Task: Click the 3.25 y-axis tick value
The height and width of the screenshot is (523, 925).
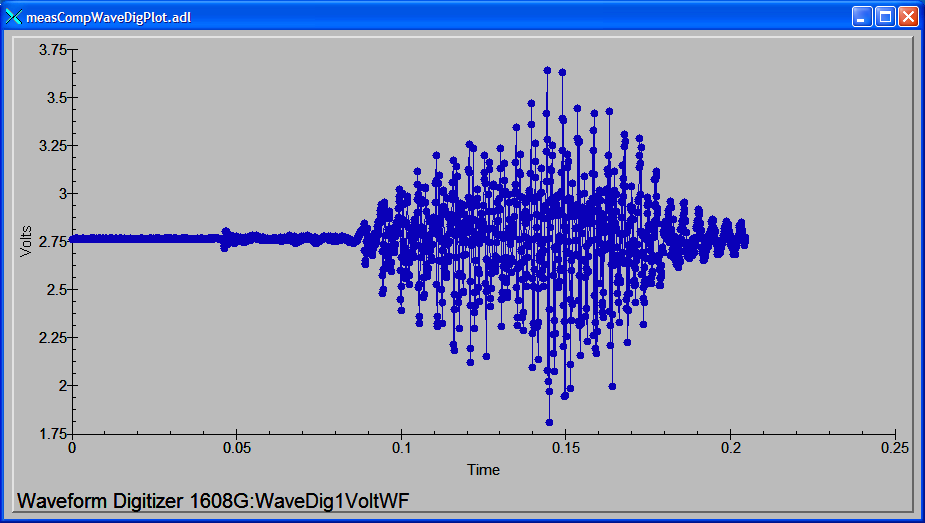Action: coord(53,146)
